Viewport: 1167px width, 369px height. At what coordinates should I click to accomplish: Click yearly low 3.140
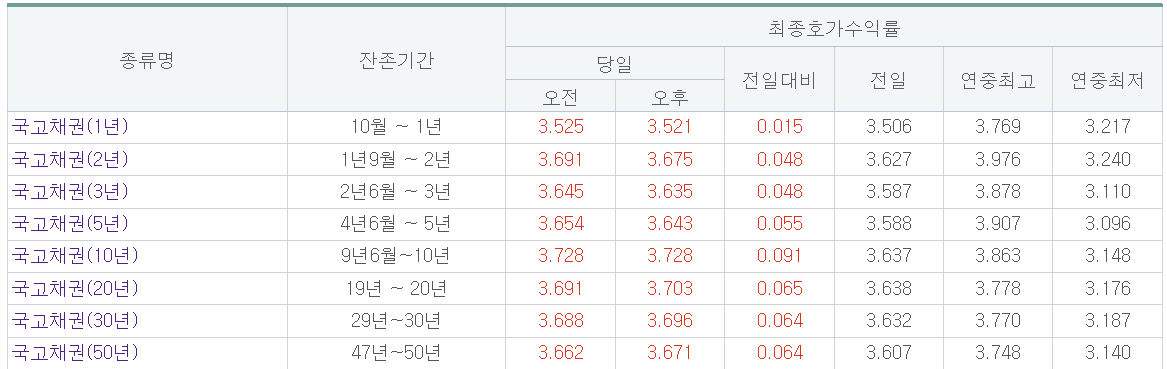pyautogui.click(x=1107, y=353)
